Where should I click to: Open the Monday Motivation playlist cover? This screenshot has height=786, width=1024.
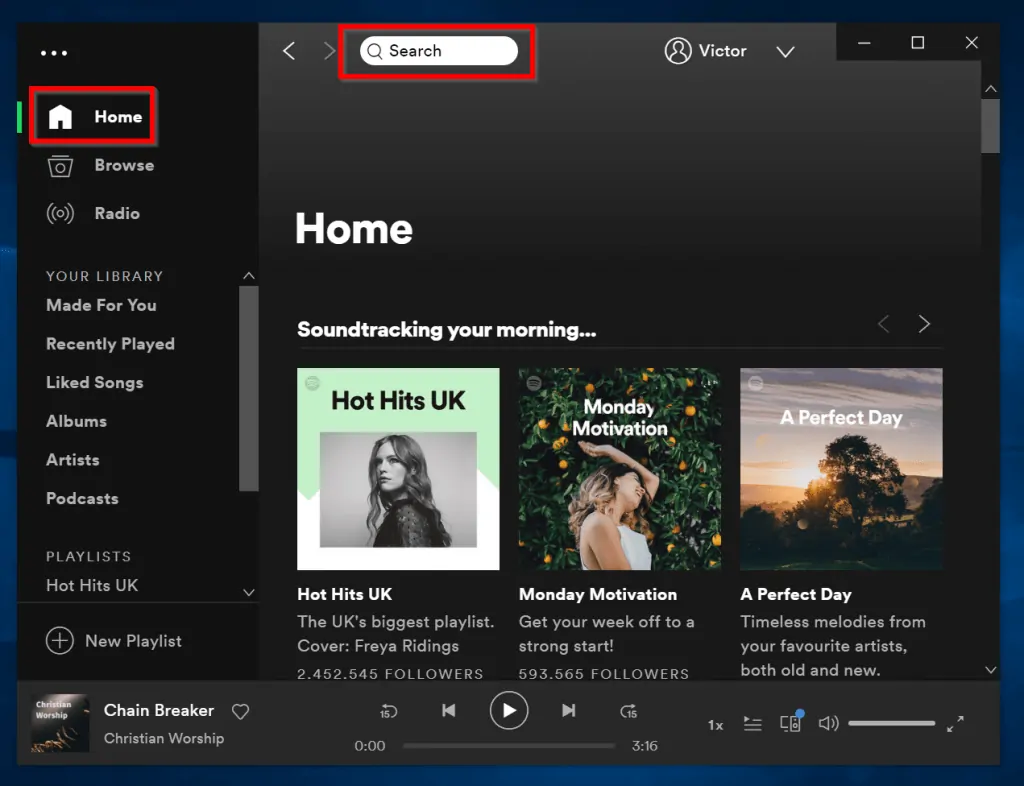click(619, 469)
